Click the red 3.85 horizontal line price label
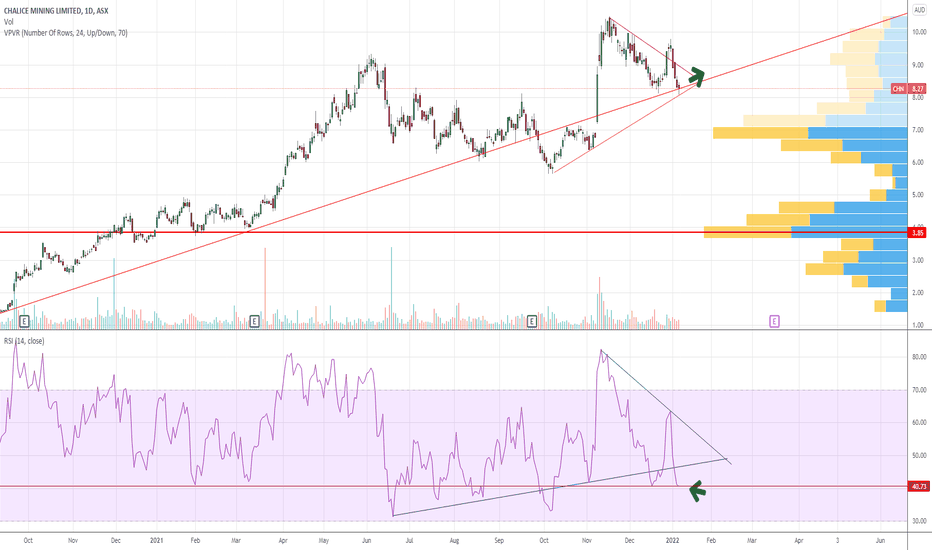 pyautogui.click(x=918, y=232)
